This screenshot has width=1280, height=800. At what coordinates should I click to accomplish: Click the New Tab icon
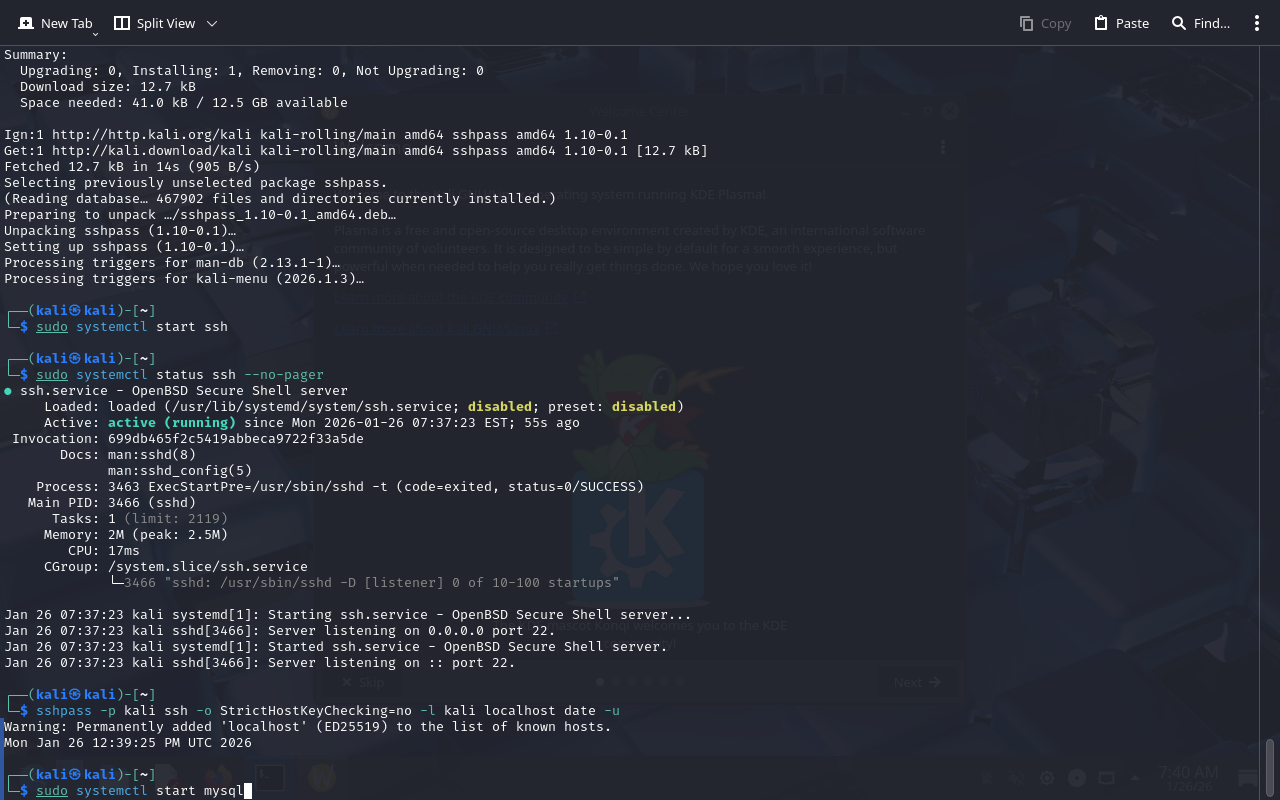[x=26, y=23]
